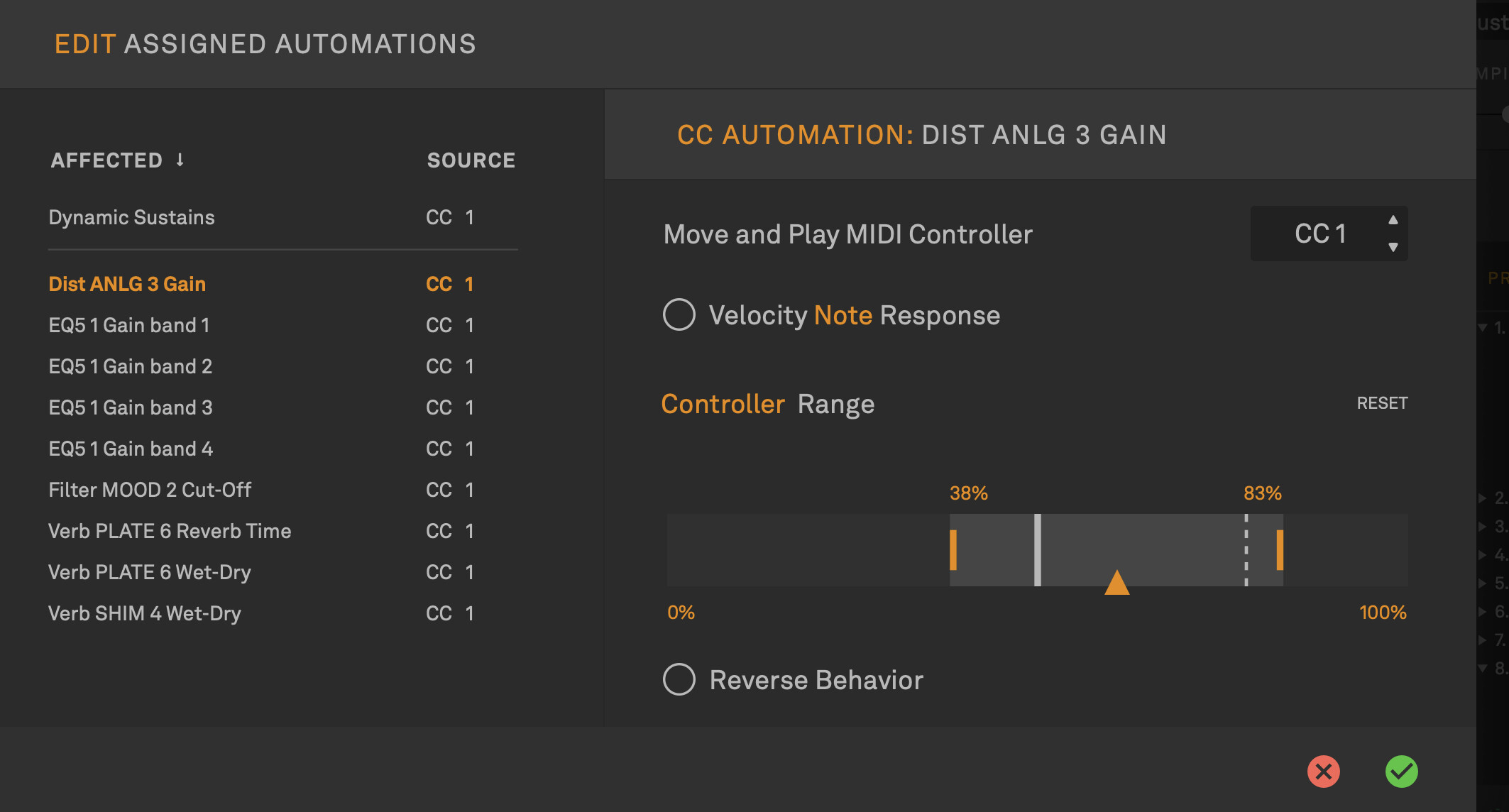Click the CC 1 controller field
The height and width of the screenshot is (812, 1509).
[x=1320, y=234]
